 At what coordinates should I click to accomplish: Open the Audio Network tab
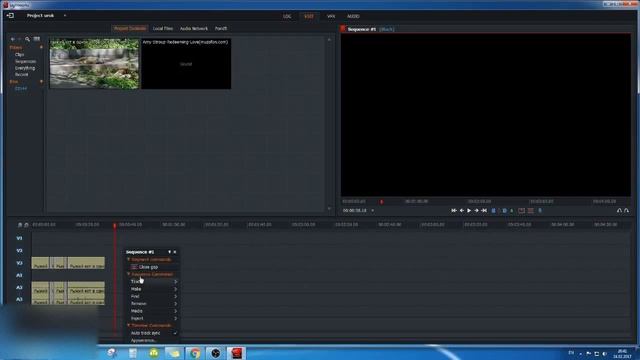click(194, 29)
